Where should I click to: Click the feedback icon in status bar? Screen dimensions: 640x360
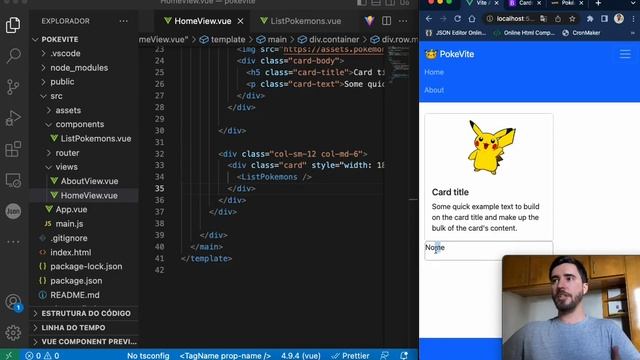[384, 356]
